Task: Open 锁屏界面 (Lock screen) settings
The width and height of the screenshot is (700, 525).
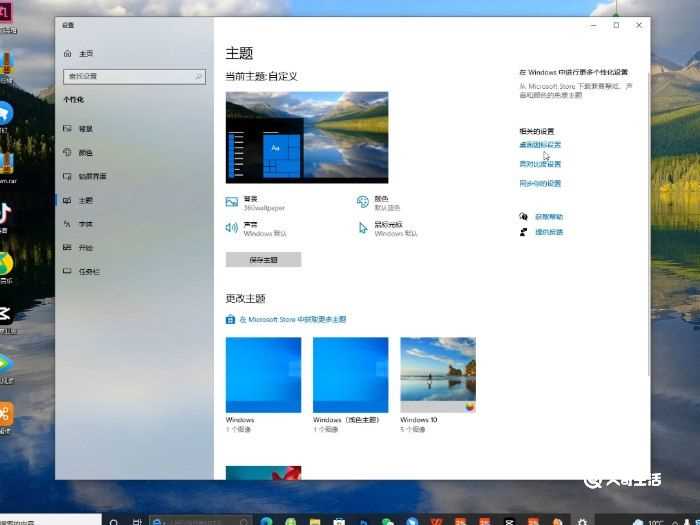Action: coord(92,177)
